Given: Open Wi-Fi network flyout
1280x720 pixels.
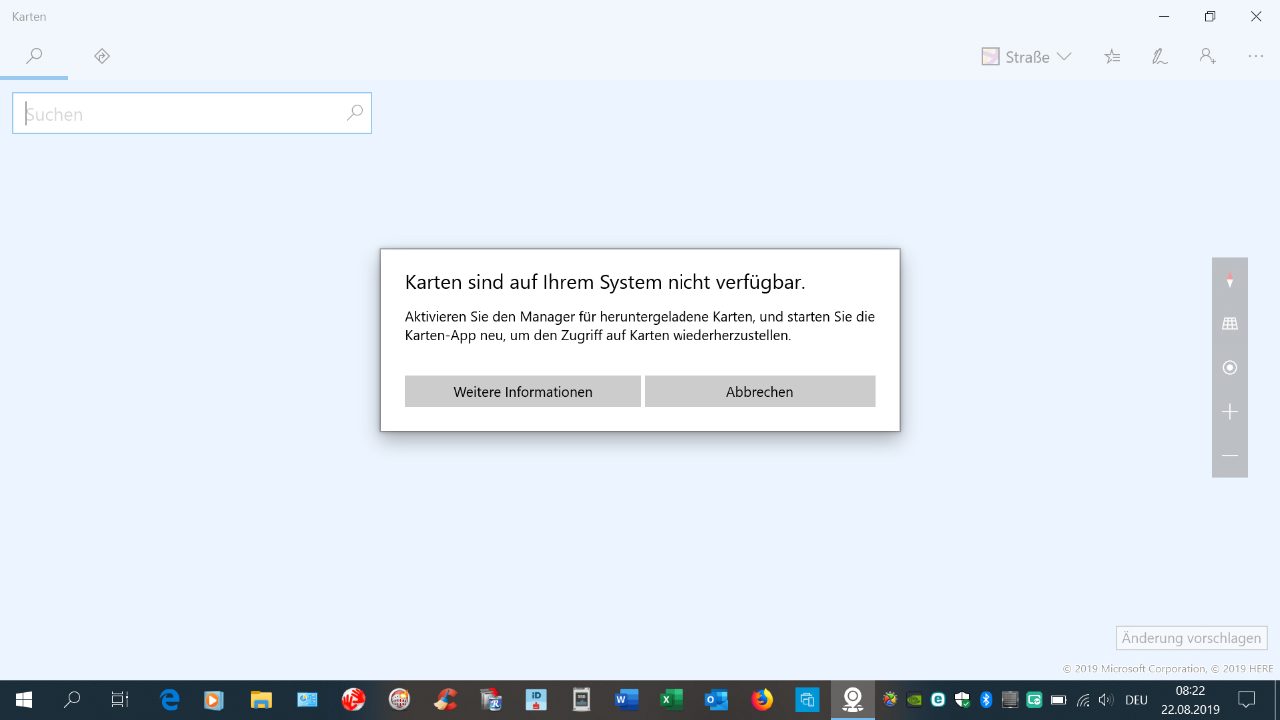Looking at the screenshot, I should (1083, 700).
